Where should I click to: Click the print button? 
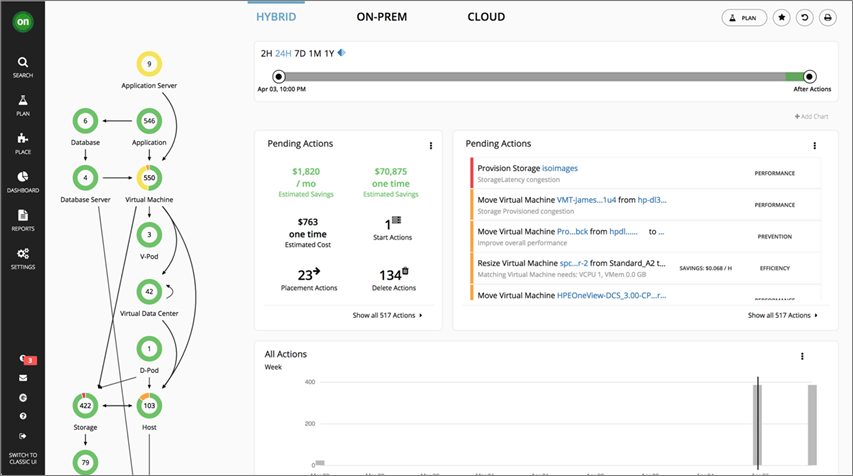tap(827, 18)
